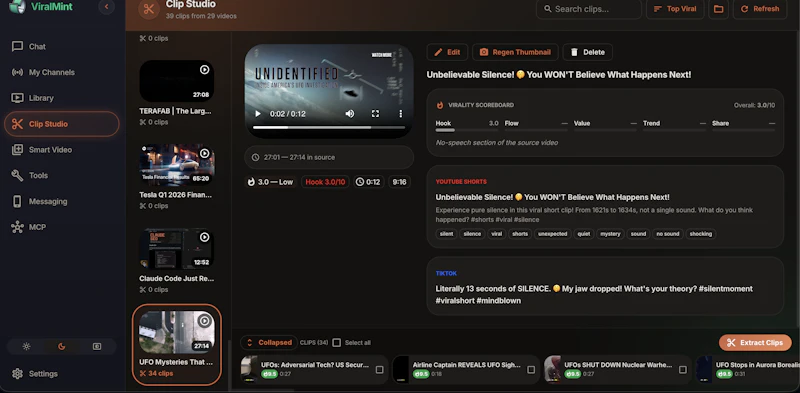Select the TERAFAB video thumbnail

pyautogui.click(x=177, y=81)
